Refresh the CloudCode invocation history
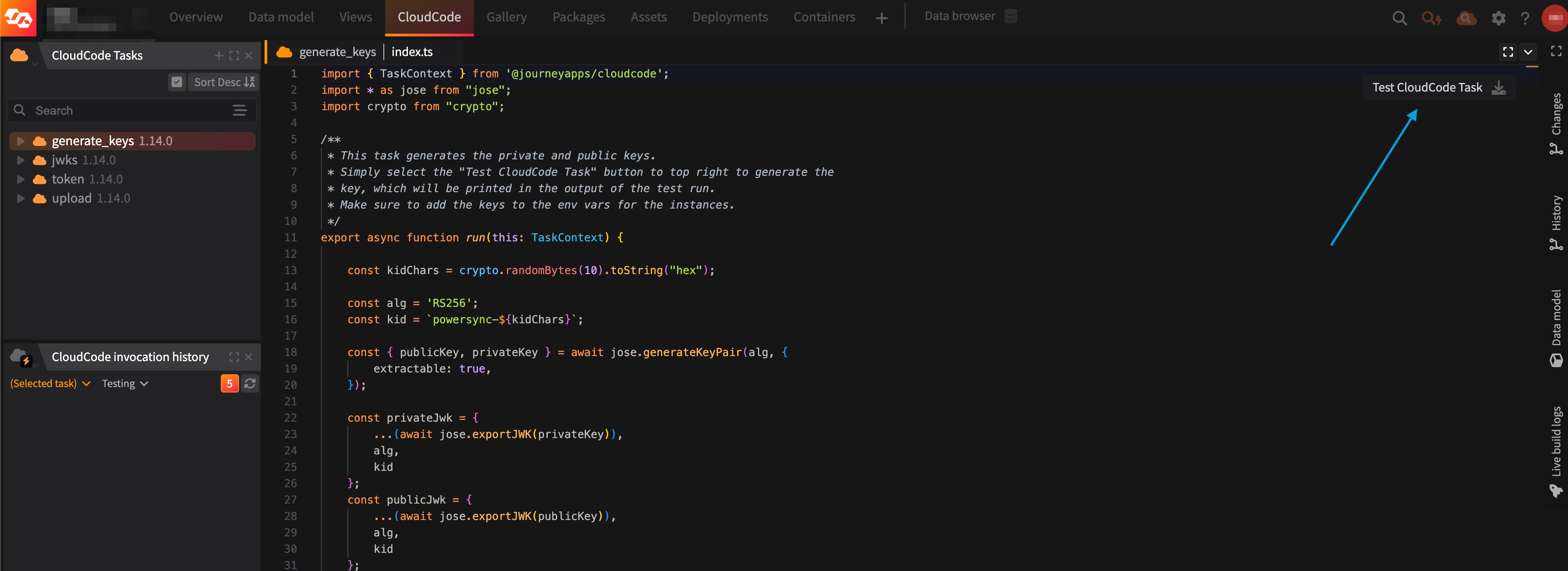The width and height of the screenshot is (1568, 571). pyautogui.click(x=249, y=383)
